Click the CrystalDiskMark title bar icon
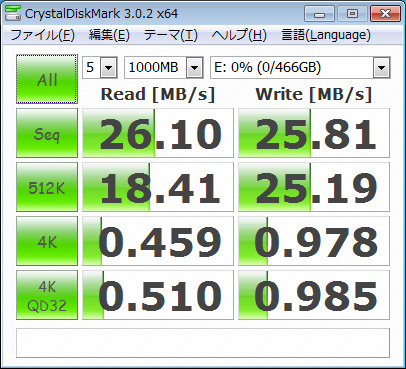 click(13, 13)
